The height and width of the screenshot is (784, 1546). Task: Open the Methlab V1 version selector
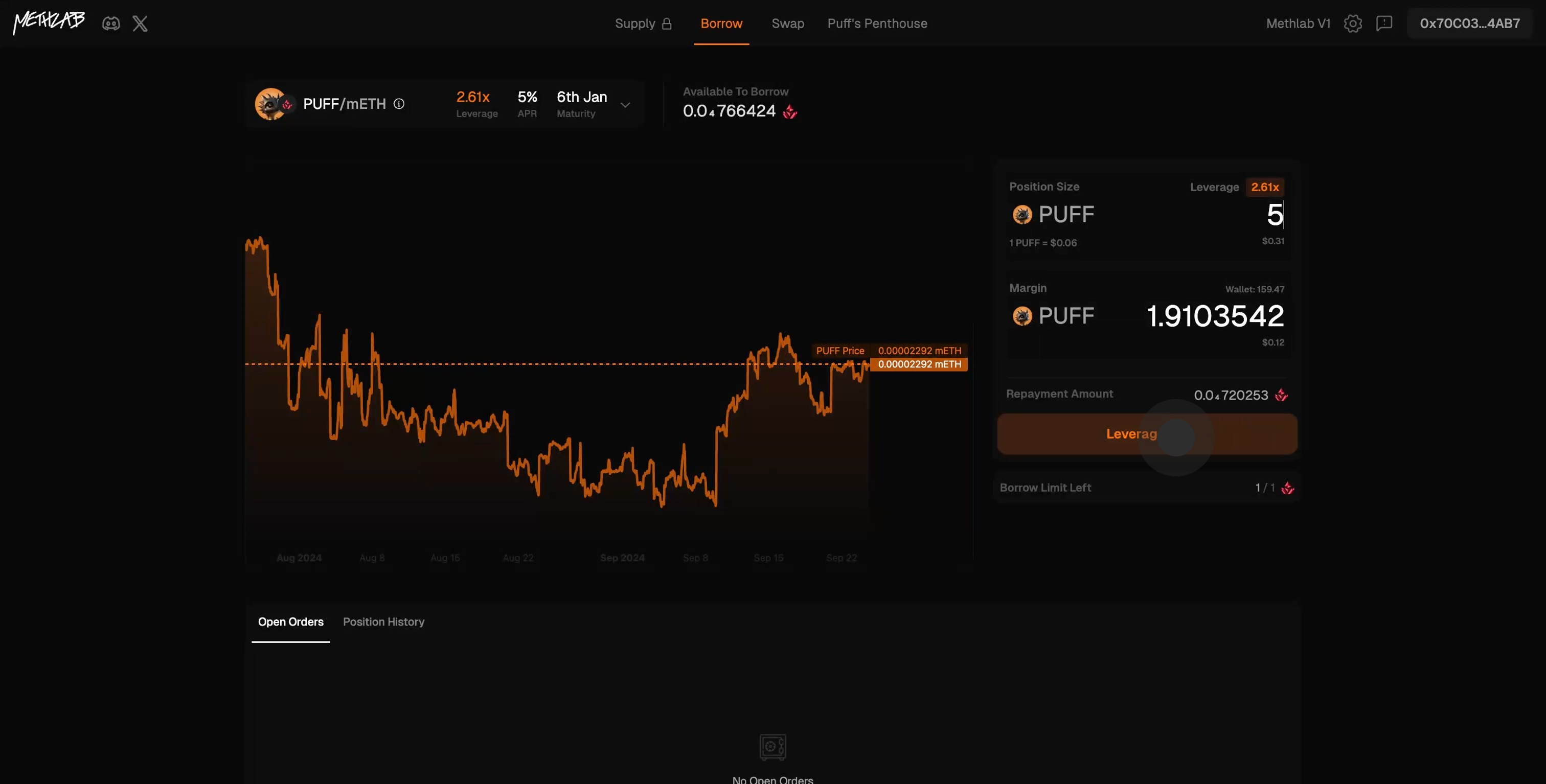coord(1298,24)
